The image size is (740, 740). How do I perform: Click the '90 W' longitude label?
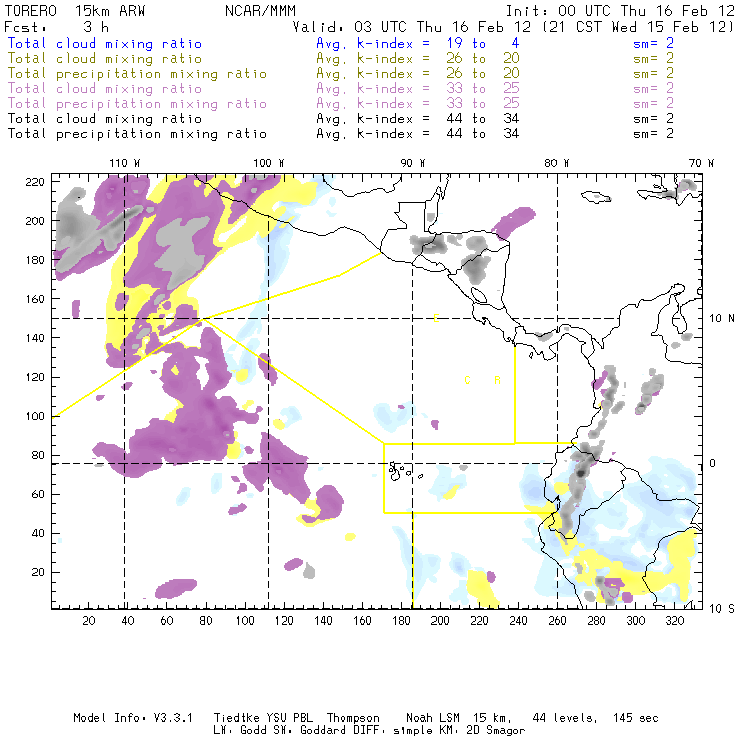(413, 163)
